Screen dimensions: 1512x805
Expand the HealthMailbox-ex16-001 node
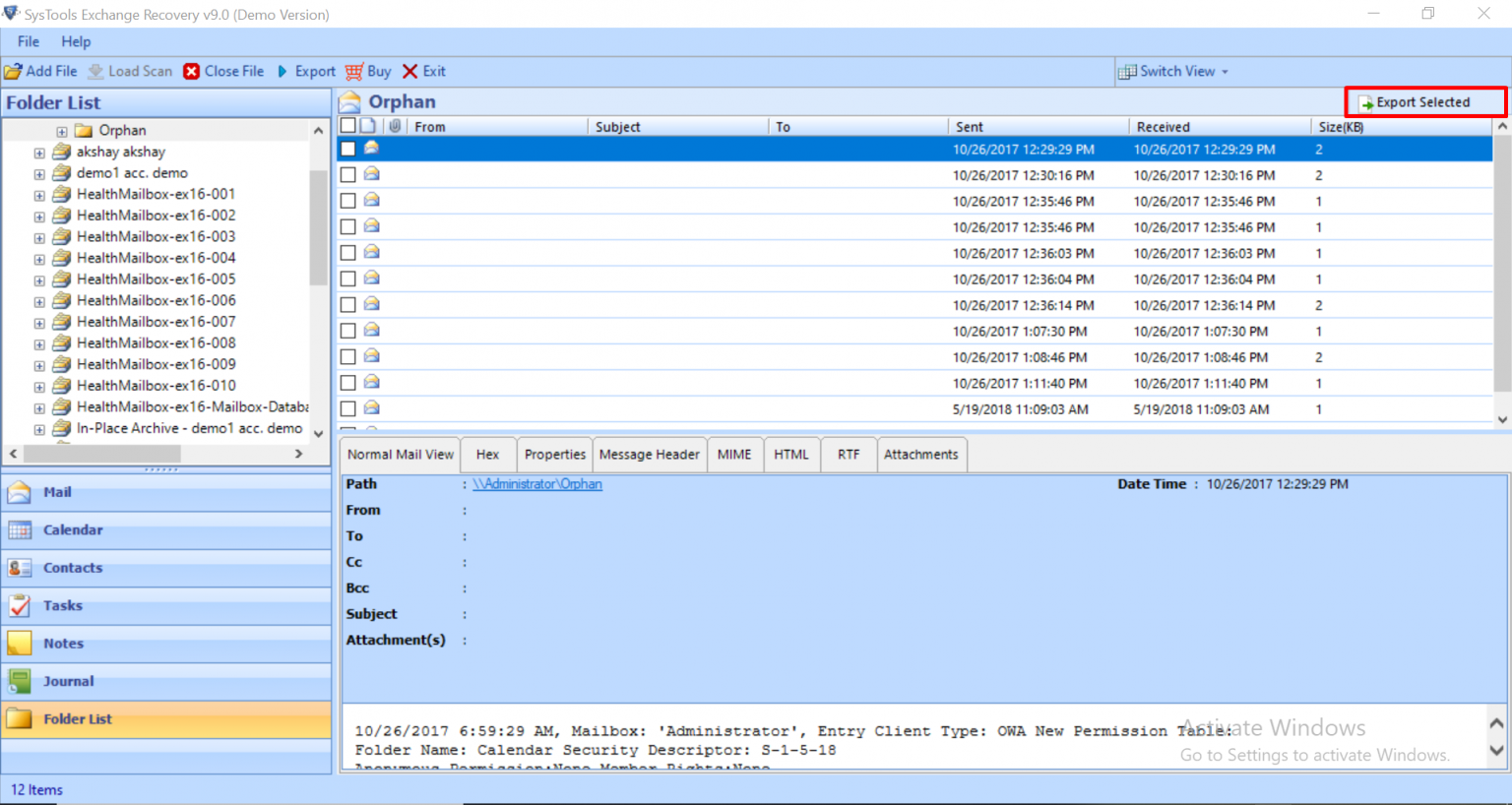[x=39, y=196]
